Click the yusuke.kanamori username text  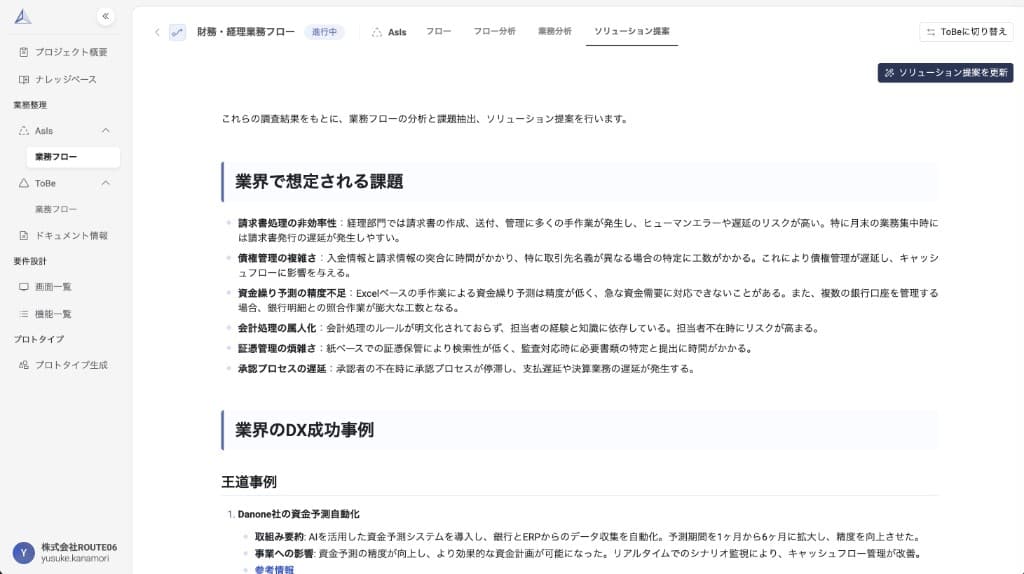click(x=75, y=559)
